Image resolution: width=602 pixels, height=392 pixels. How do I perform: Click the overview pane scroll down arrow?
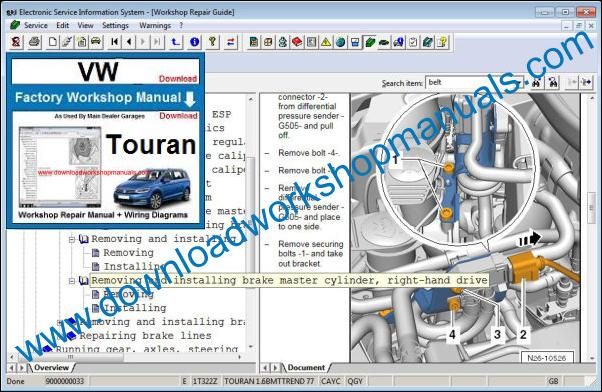click(x=250, y=347)
